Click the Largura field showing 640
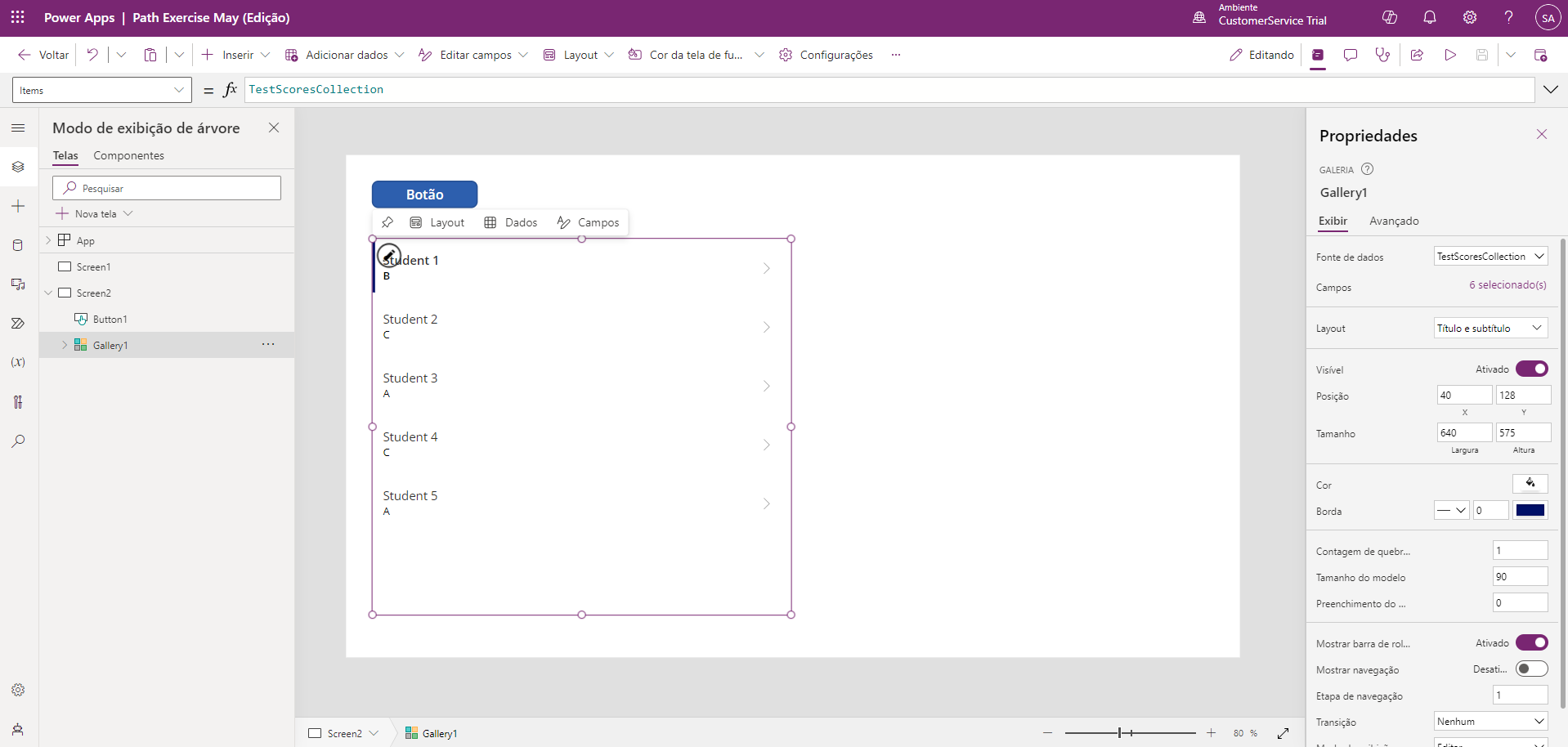 click(1464, 432)
